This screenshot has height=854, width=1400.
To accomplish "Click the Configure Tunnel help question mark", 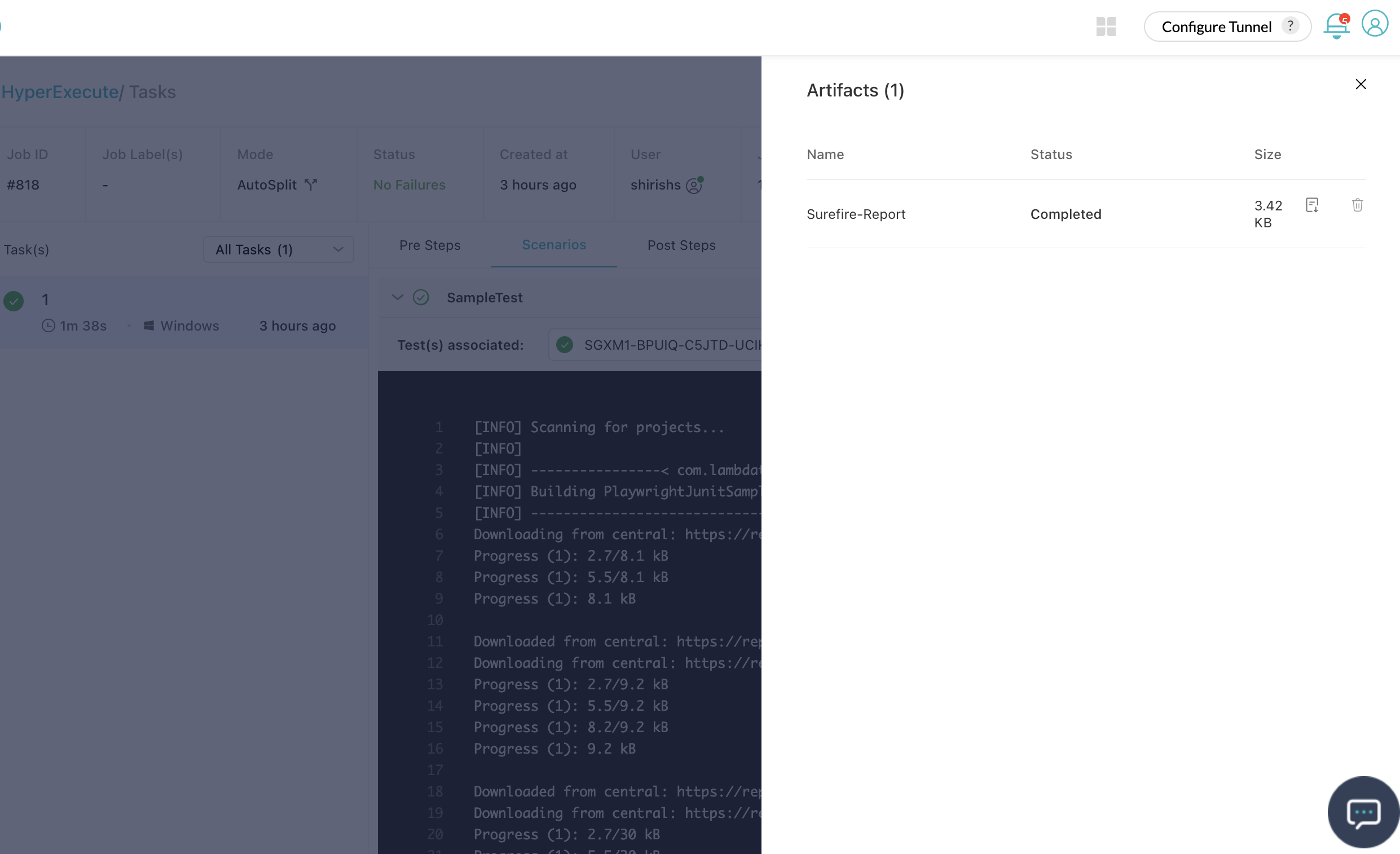I will coord(1290,26).
